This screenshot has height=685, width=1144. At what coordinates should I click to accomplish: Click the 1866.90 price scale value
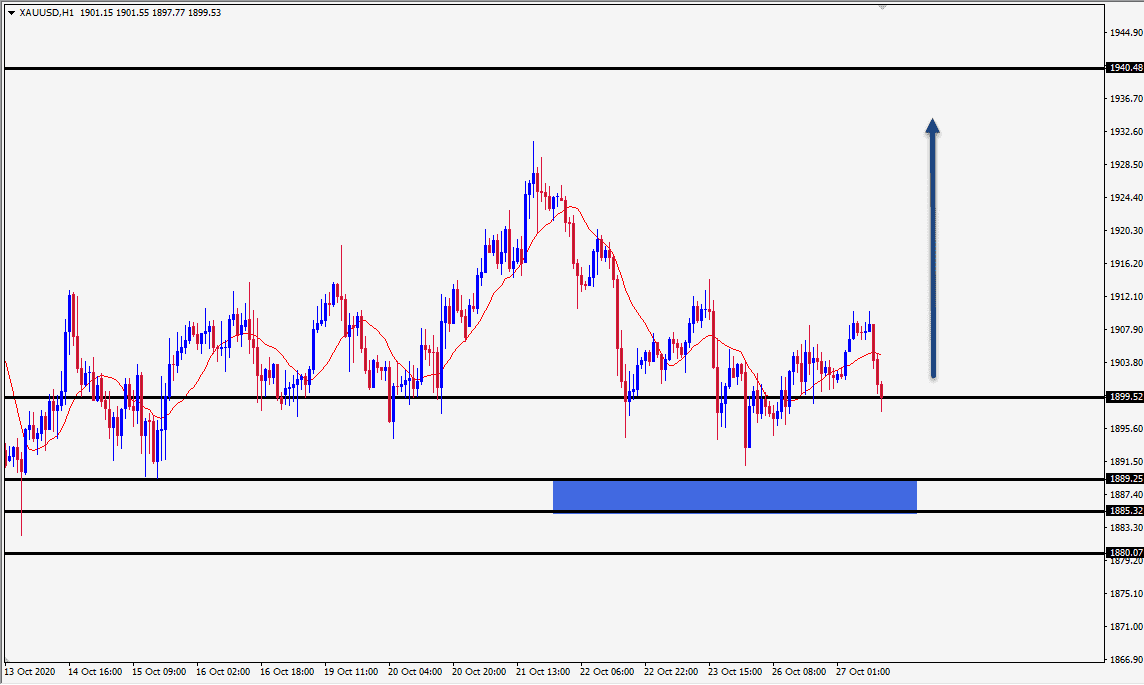[1126, 659]
